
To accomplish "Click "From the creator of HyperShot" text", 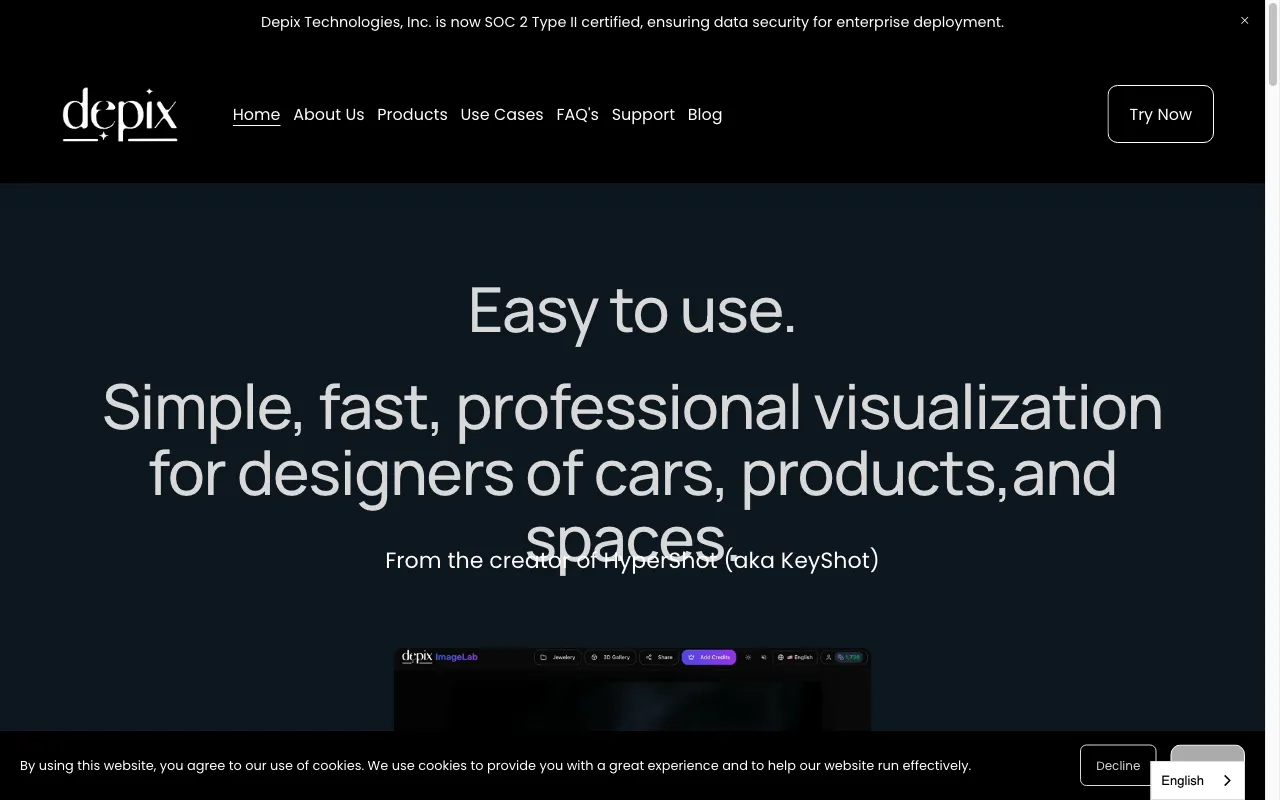I will [632, 560].
